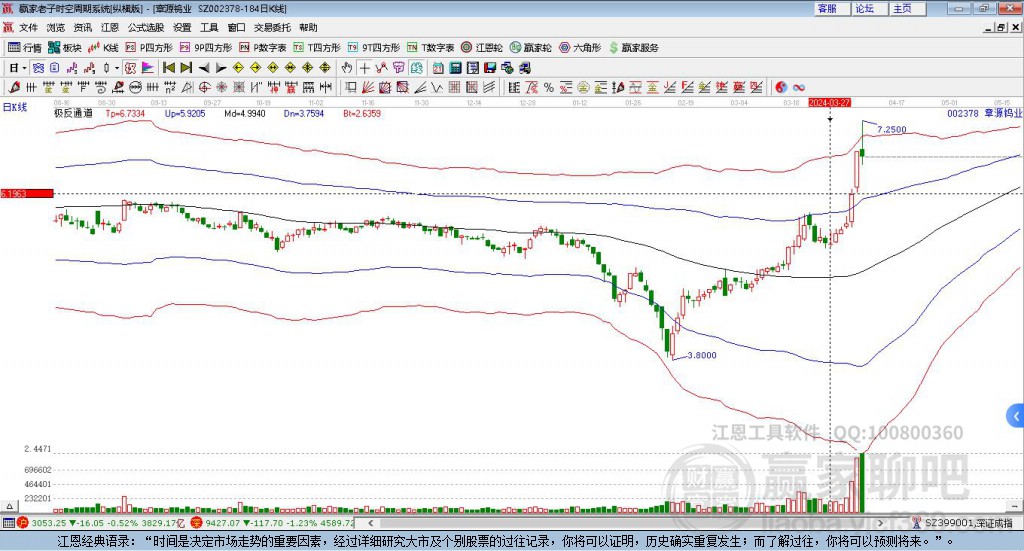Viewport: 1024px width, 551px height.
Task: Click the 论坛 forum button
Action: pyautogui.click(x=869, y=8)
